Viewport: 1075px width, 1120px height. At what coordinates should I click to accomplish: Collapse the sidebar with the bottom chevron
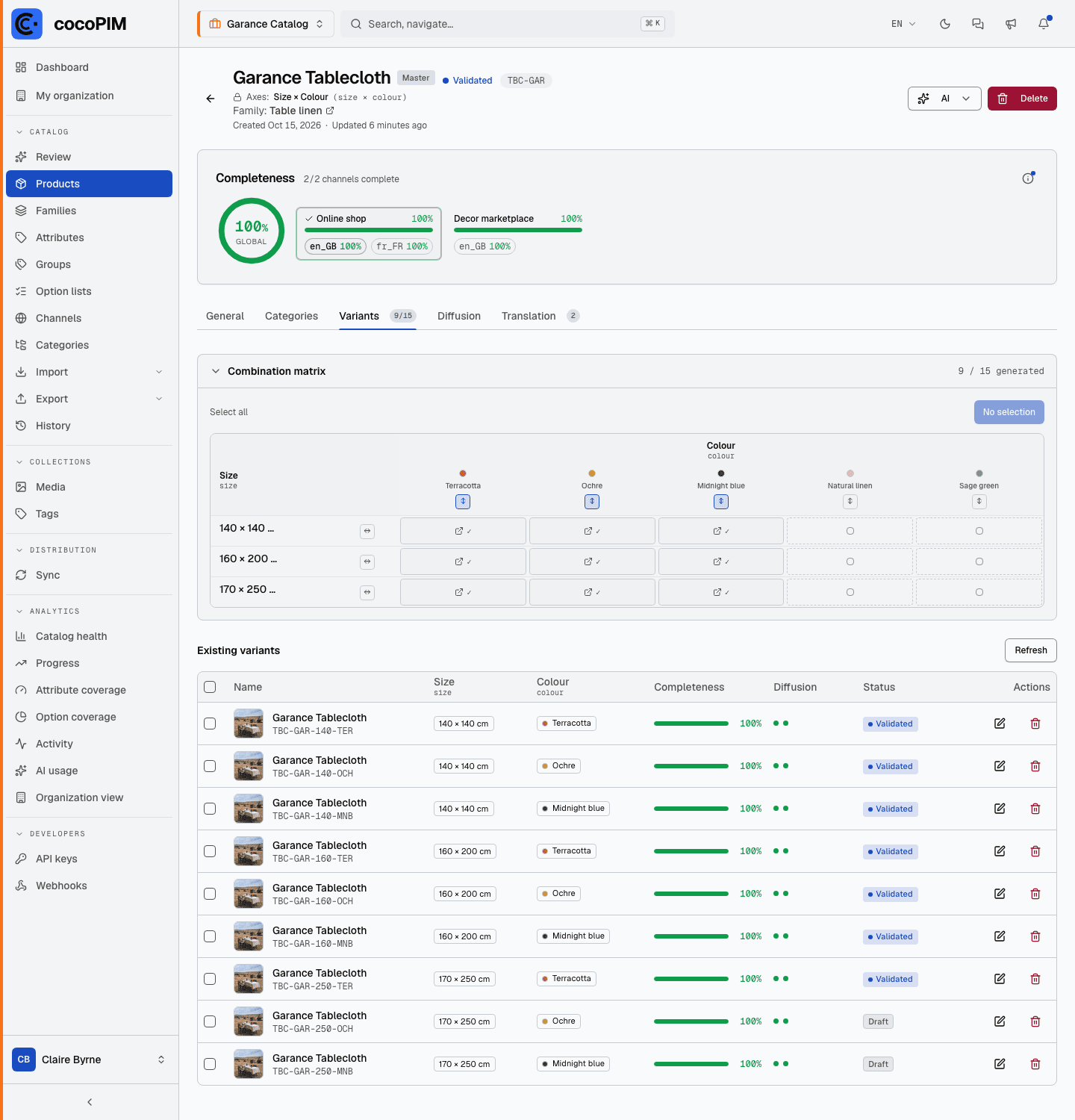coord(90,1102)
